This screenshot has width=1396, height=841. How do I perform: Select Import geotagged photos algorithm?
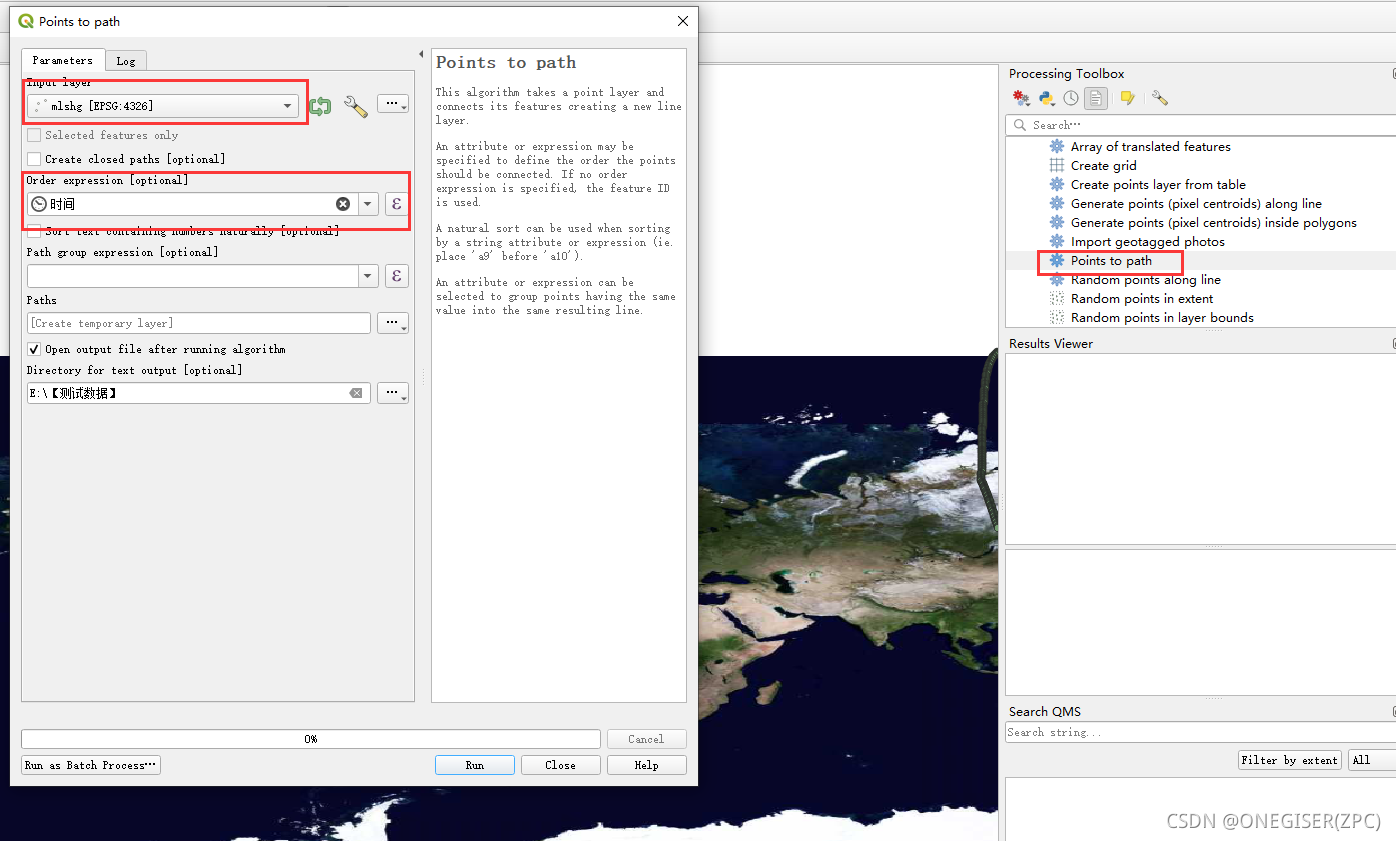pyautogui.click(x=1147, y=242)
